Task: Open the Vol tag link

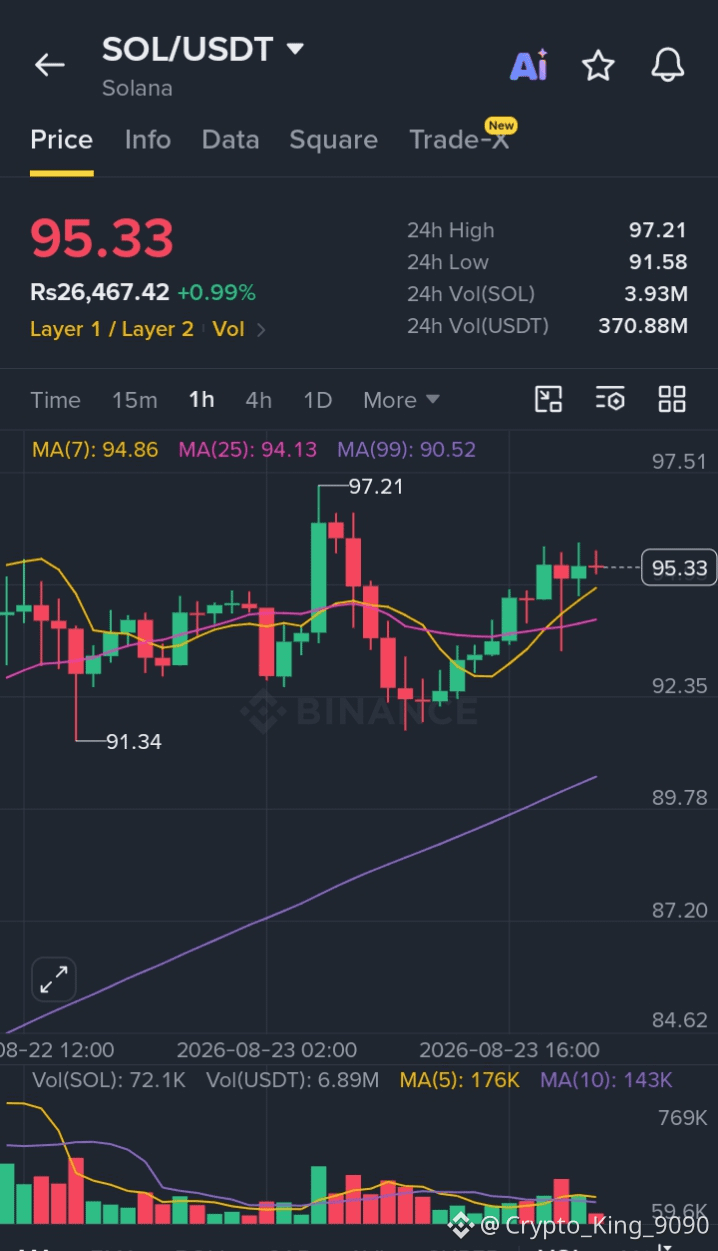Action: coord(228,329)
